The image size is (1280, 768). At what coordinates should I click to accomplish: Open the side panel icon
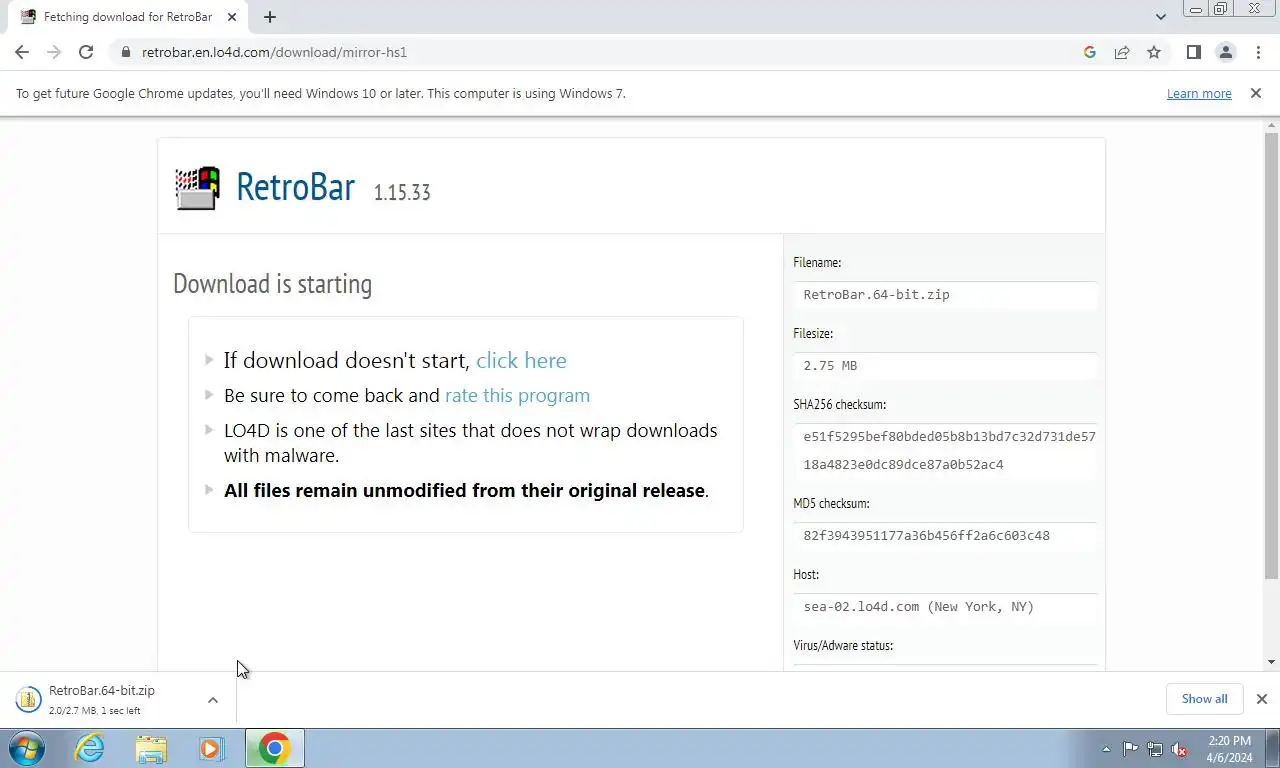tap(1193, 52)
